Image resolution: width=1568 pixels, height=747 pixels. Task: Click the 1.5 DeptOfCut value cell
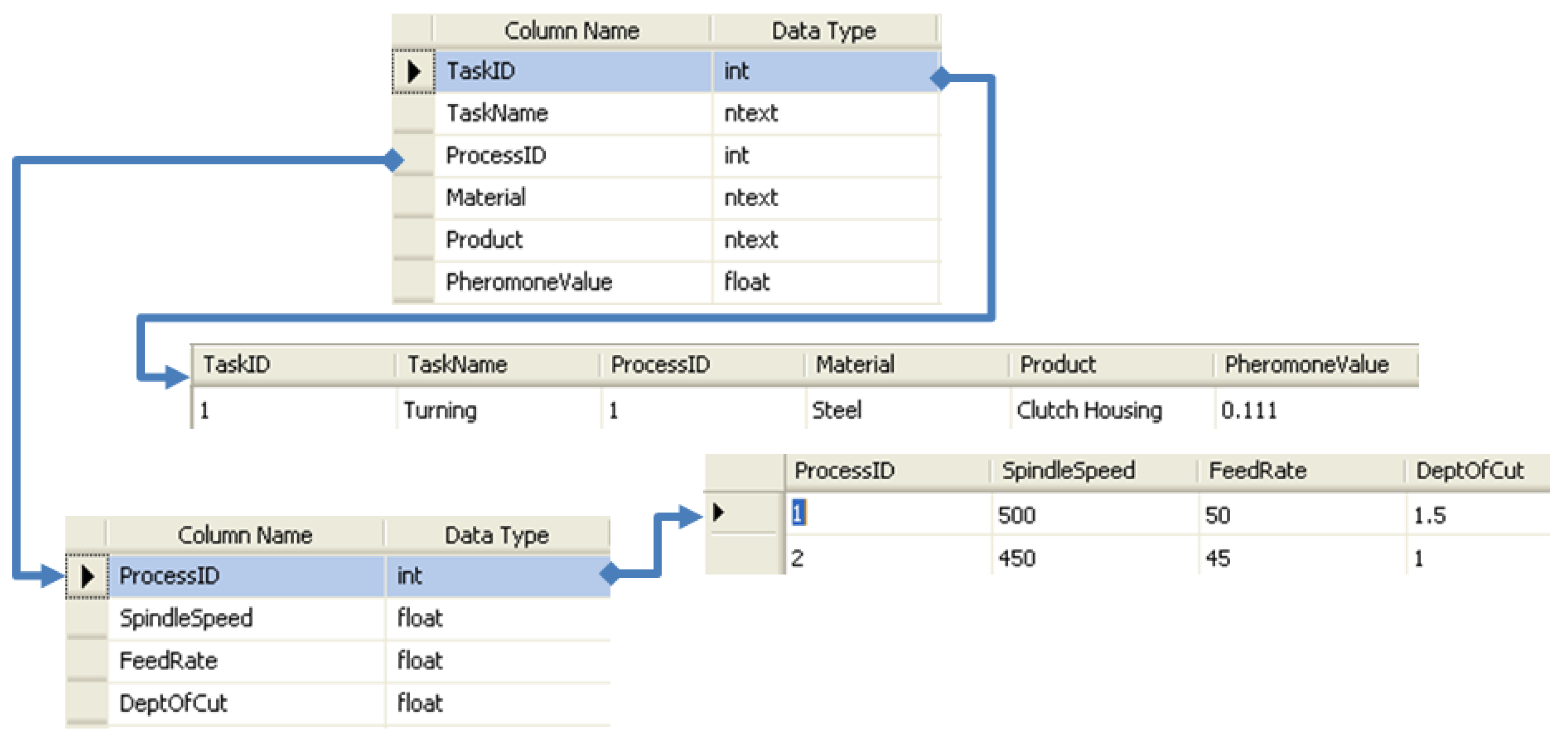tap(1429, 516)
